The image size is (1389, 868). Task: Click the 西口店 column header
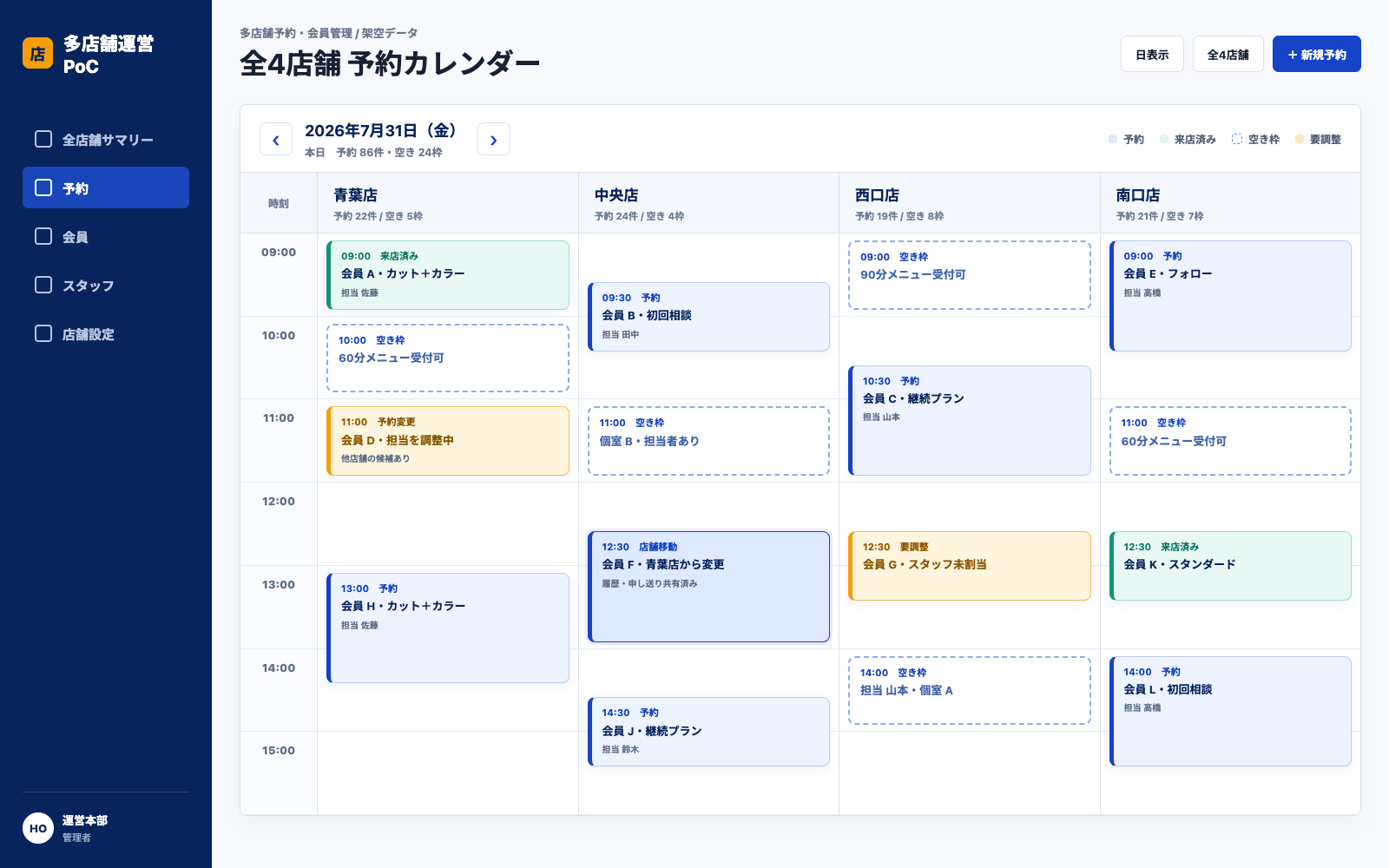point(970,203)
